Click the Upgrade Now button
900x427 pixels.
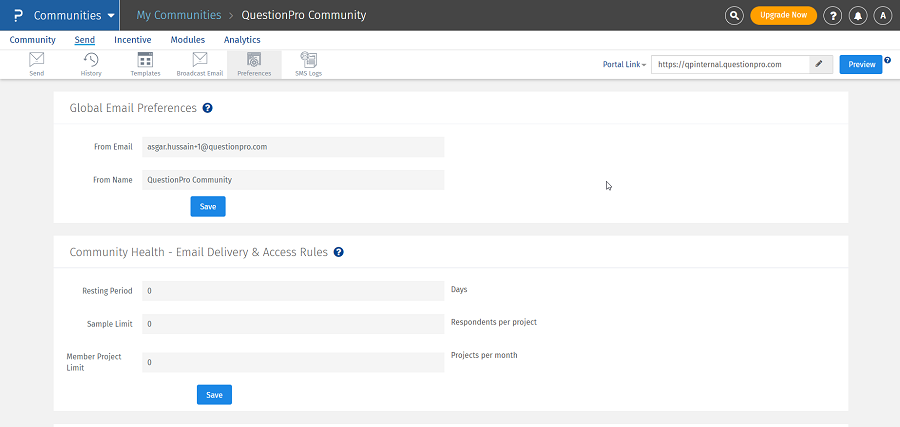pyautogui.click(x=783, y=16)
